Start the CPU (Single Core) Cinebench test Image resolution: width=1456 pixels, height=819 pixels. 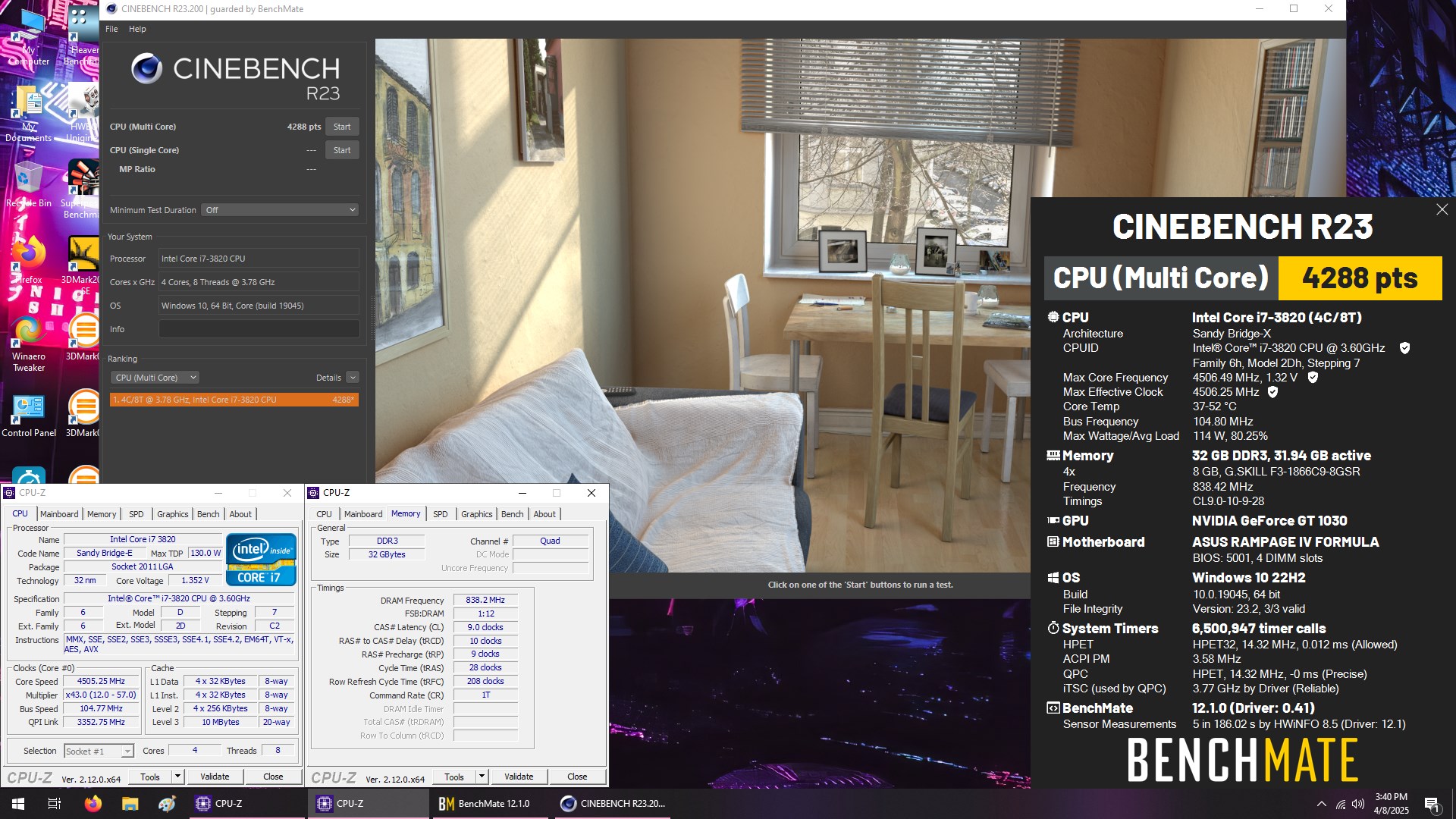pos(342,150)
